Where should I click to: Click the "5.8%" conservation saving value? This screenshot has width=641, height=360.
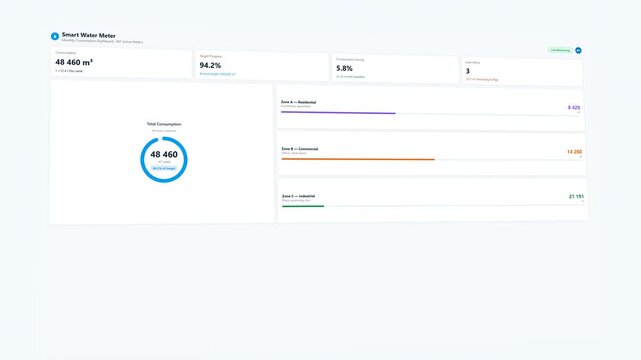344,69
